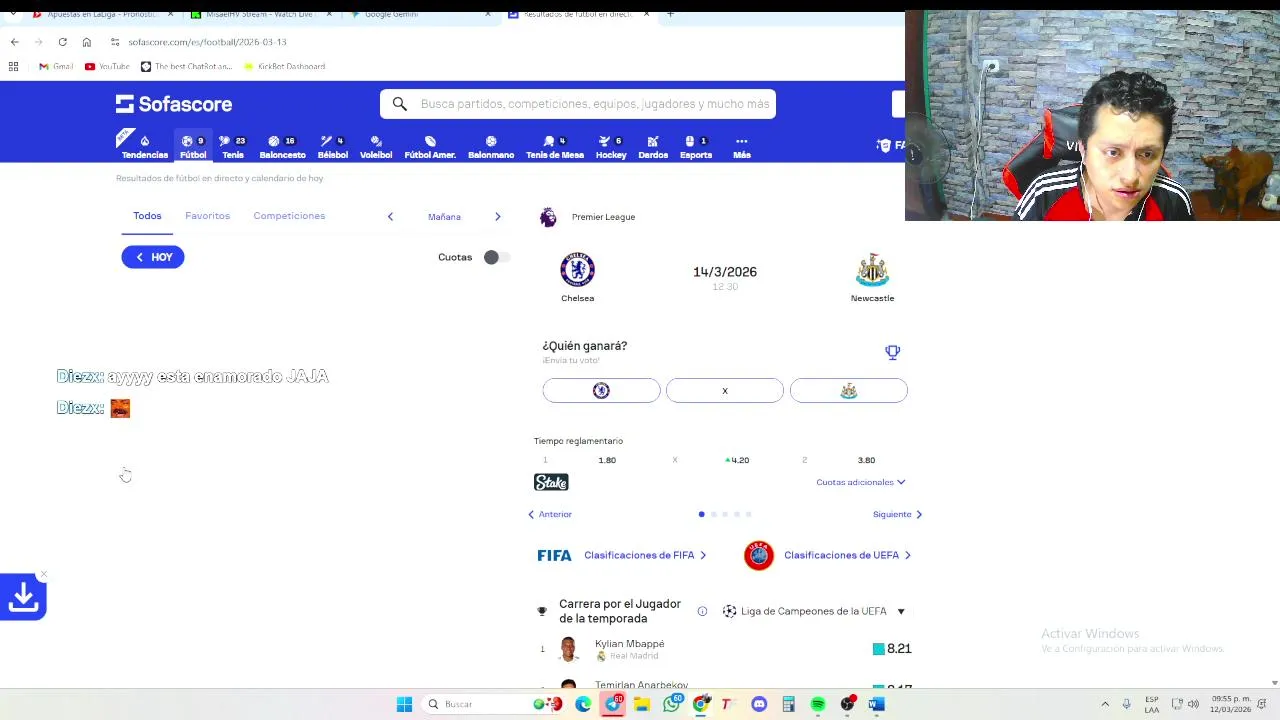Image resolution: width=1280 pixels, height=720 pixels.
Task: Select the Competiciones tab
Action: (x=289, y=216)
